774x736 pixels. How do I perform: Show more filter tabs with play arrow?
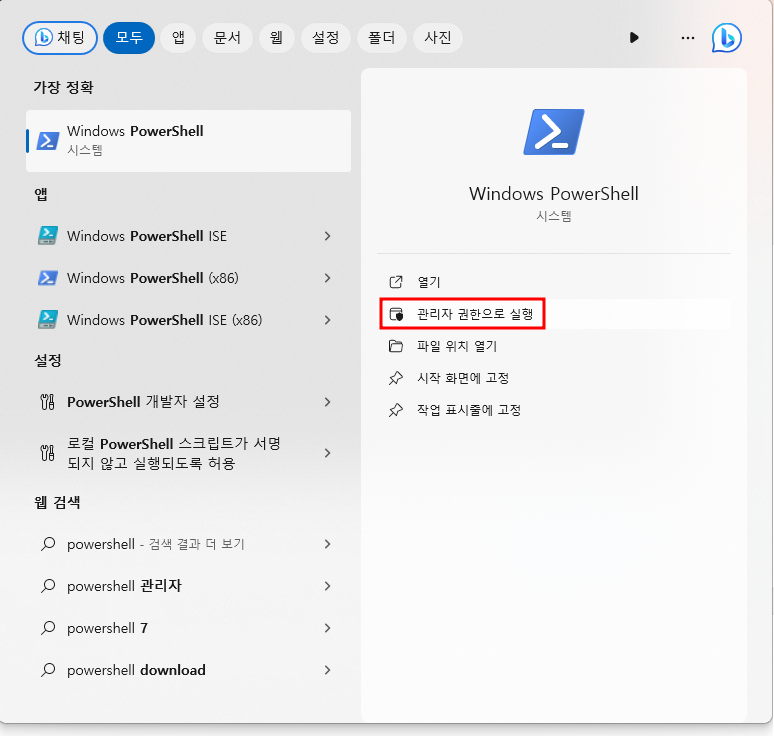[634, 38]
